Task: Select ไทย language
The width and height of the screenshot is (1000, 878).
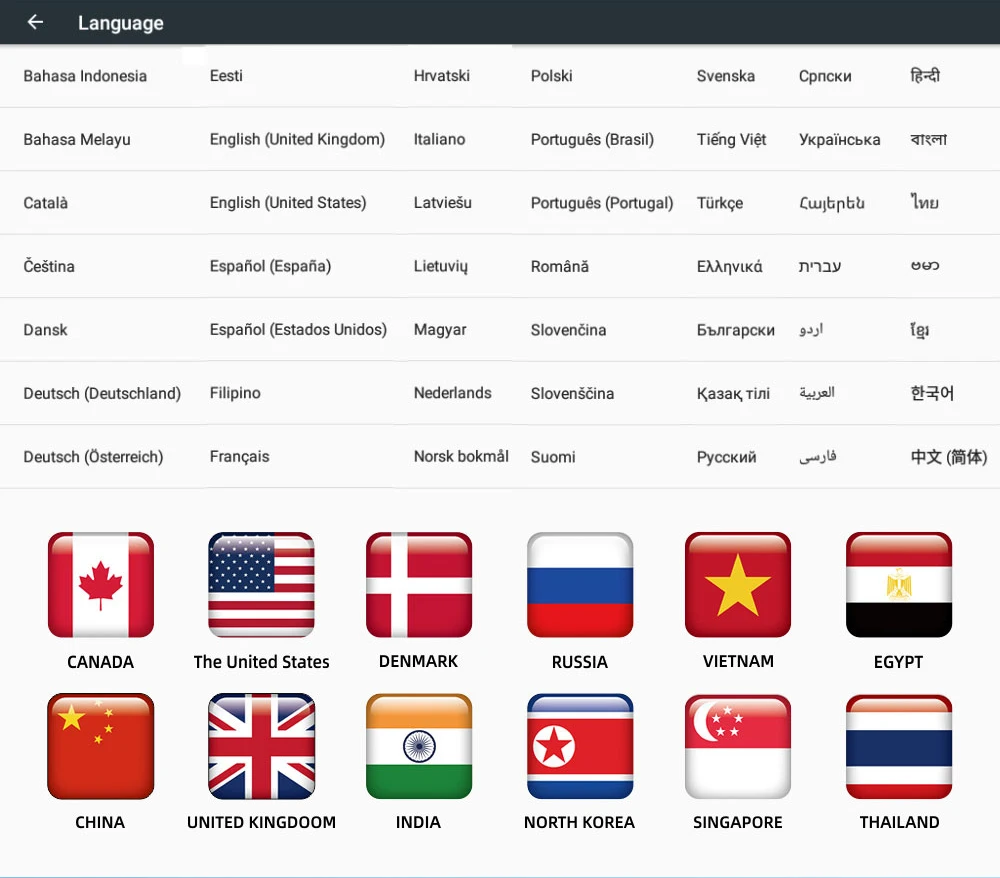Action: (924, 202)
